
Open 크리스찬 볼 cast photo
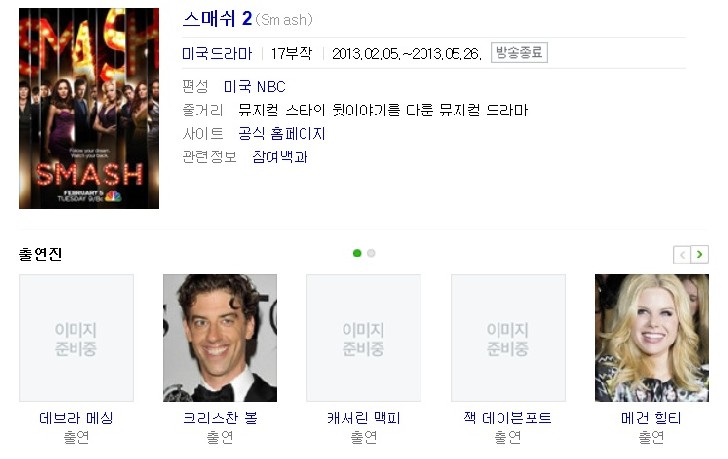[220, 338]
